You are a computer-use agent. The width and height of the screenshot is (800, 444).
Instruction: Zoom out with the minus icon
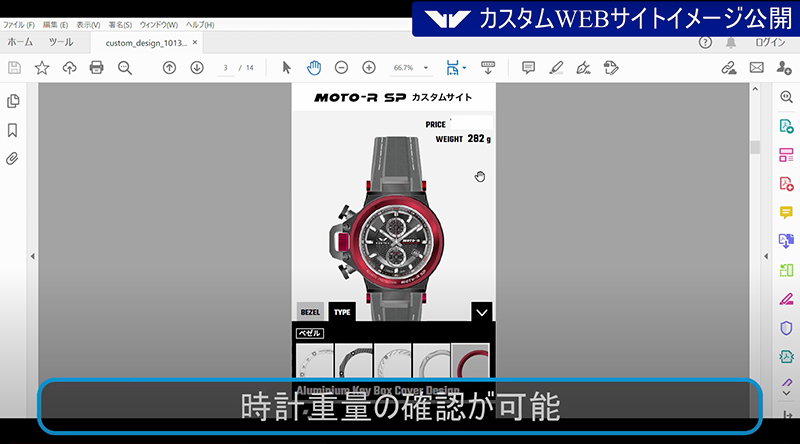pyautogui.click(x=341, y=67)
